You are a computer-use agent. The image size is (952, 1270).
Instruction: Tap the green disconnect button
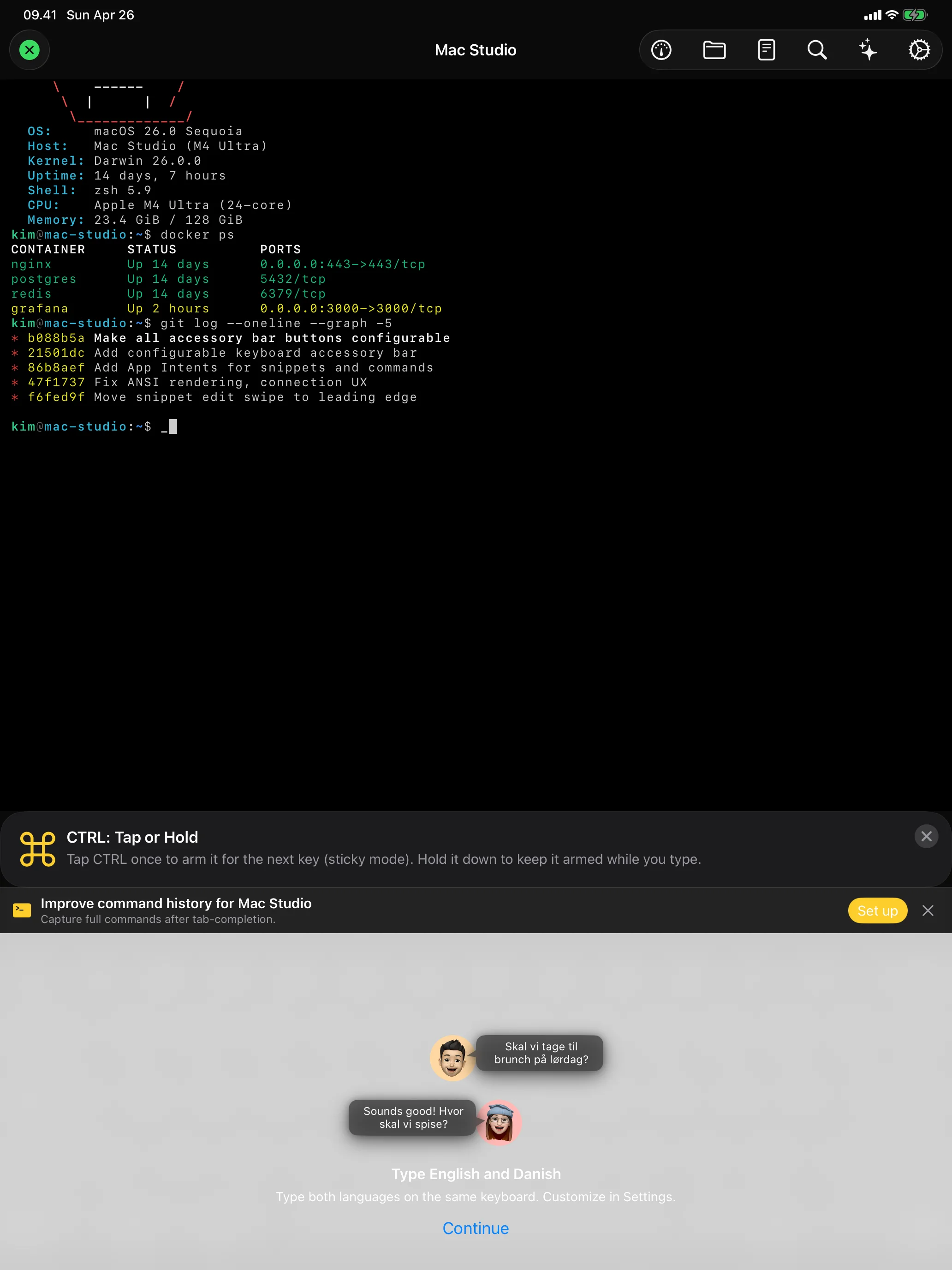(29, 50)
